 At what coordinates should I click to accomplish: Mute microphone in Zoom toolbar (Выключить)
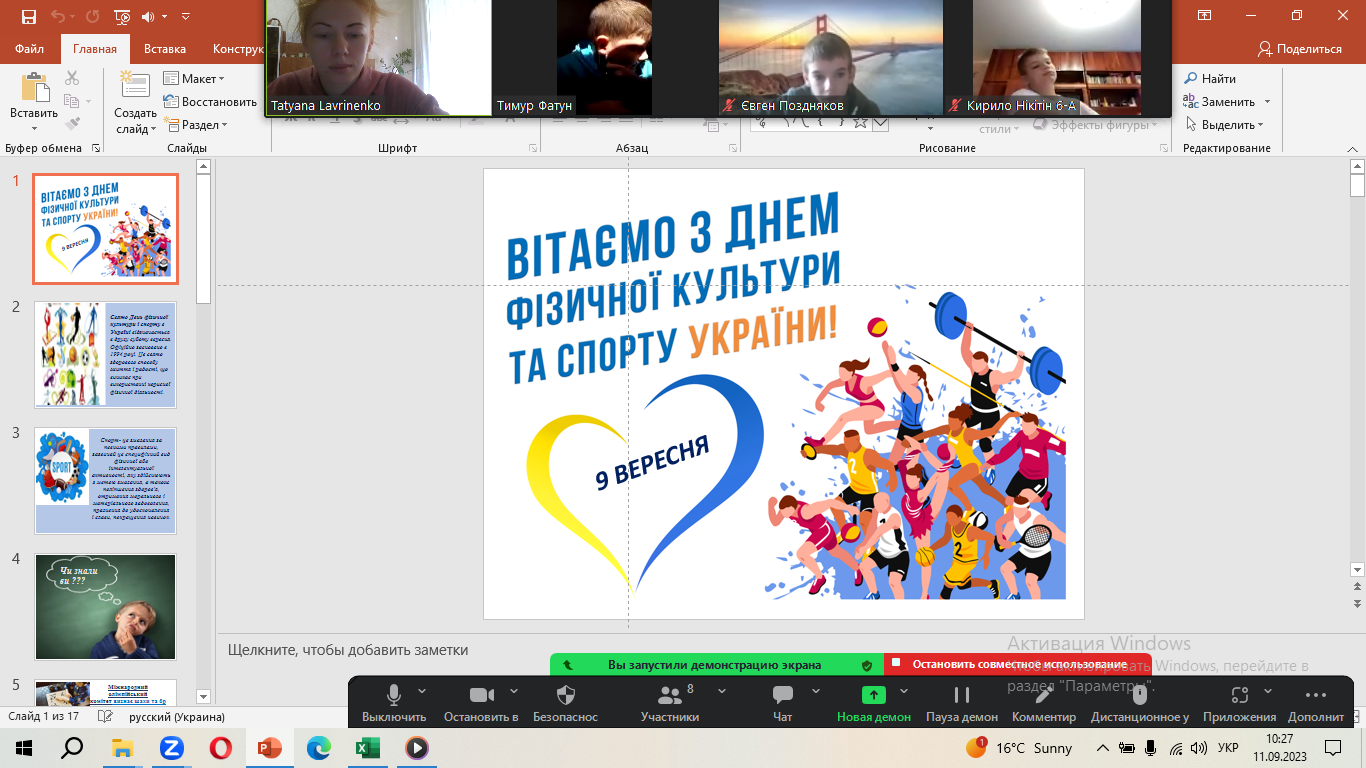(x=395, y=695)
